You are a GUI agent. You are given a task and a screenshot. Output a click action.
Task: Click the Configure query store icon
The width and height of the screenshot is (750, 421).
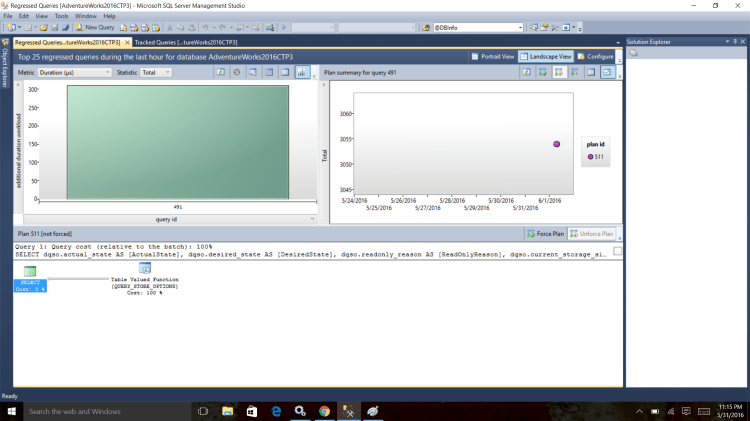pos(596,57)
